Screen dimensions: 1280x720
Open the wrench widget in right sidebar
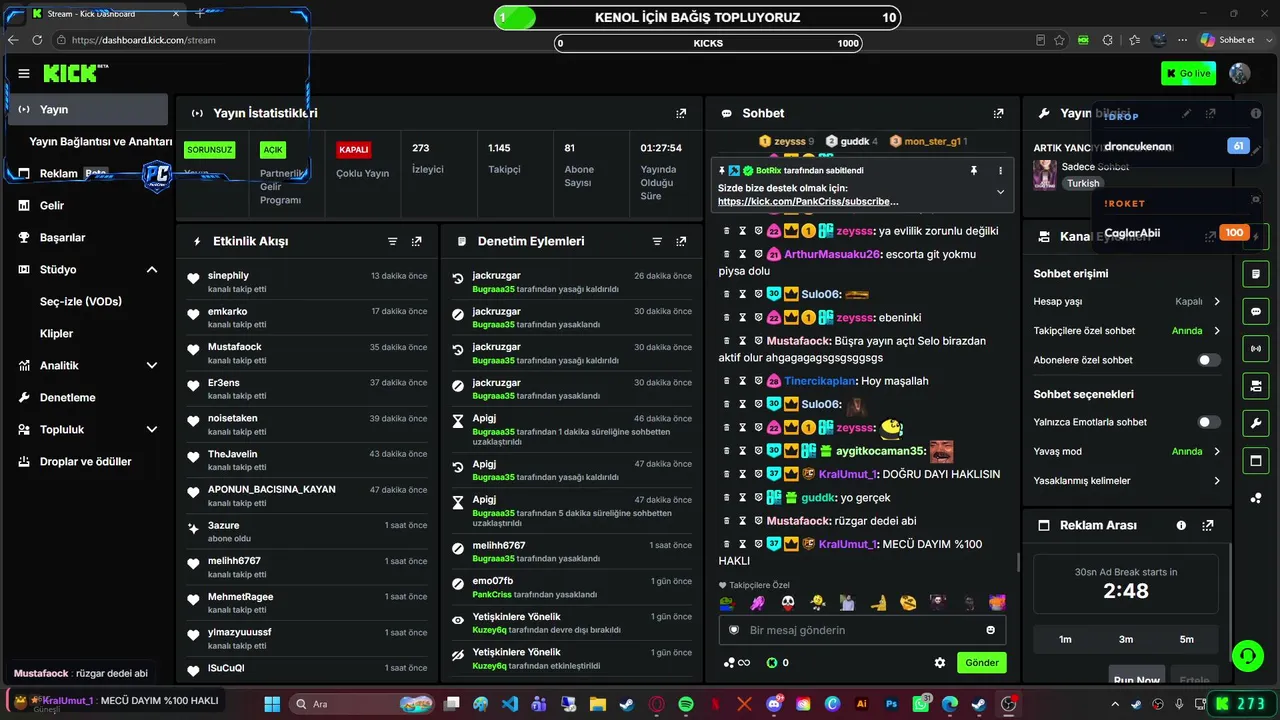coord(1256,423)
